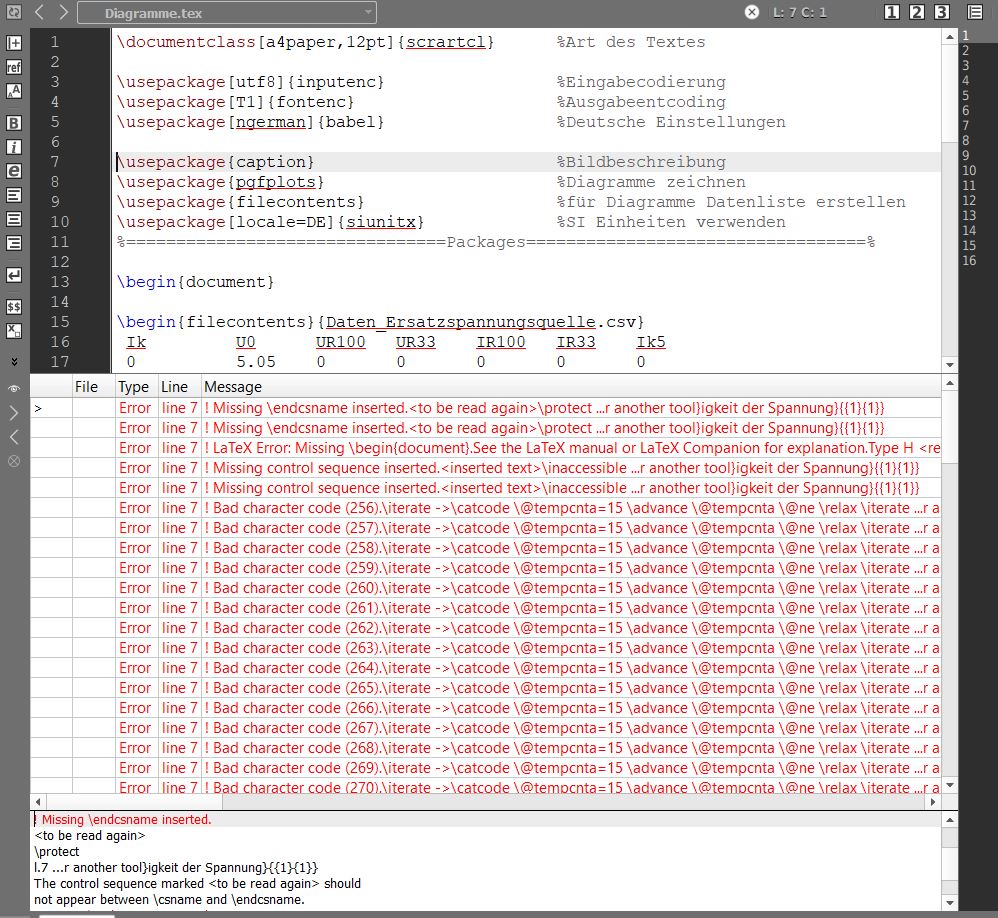Click the sync/refresh icon at top-left corner

[x=13, y=11]
